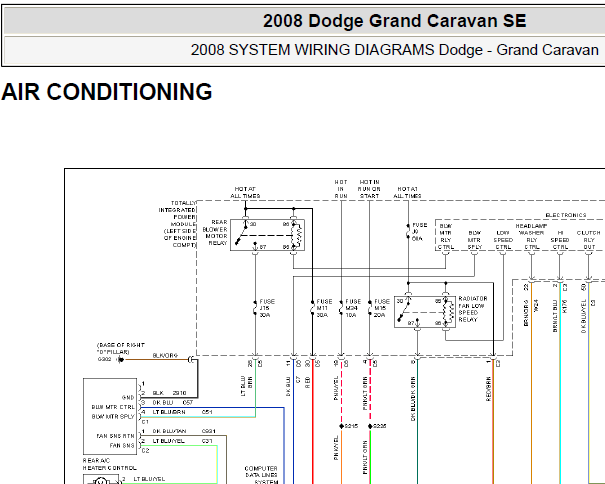Click the 'DK BLU/YEL' vertical wire label
Image resolution: width=605 pixels, height=484 pixels.
pyautogui.click(x=583, y=316)
